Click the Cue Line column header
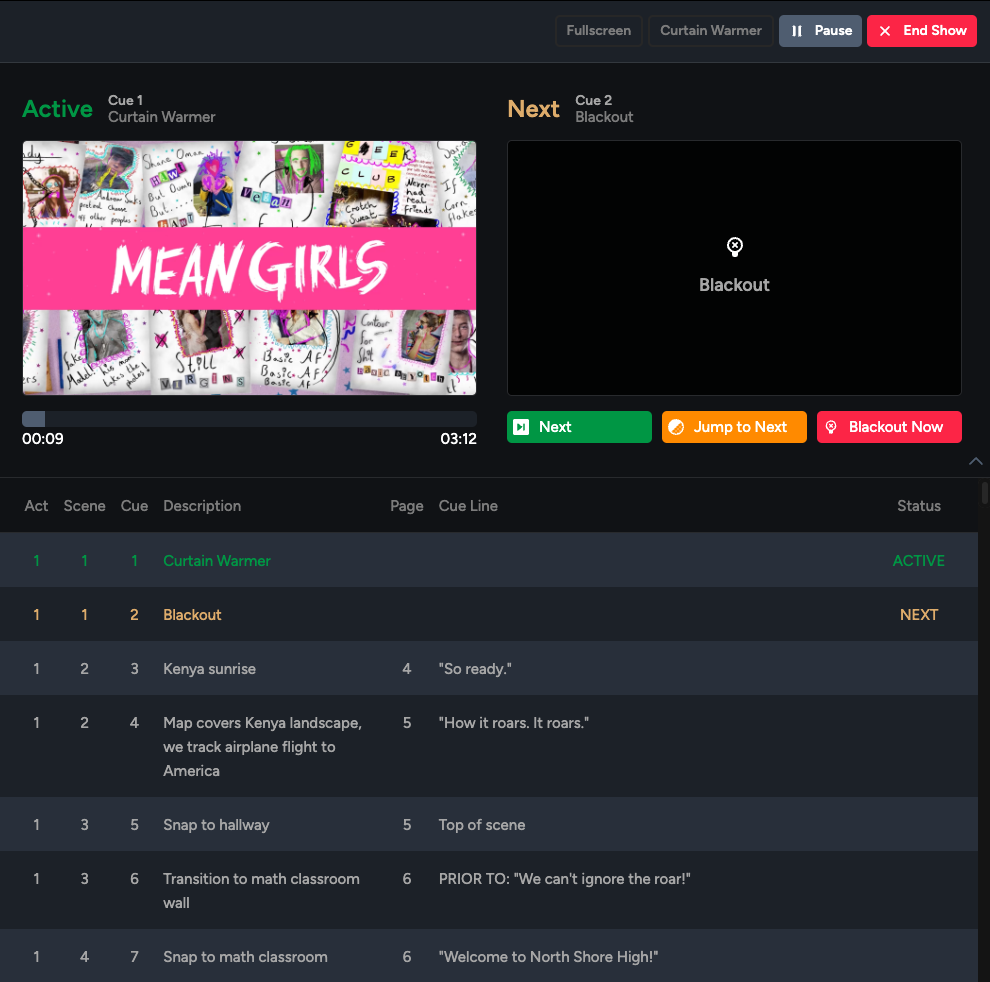990x982 pixels. pyautogui.click(x=468, y=506)
